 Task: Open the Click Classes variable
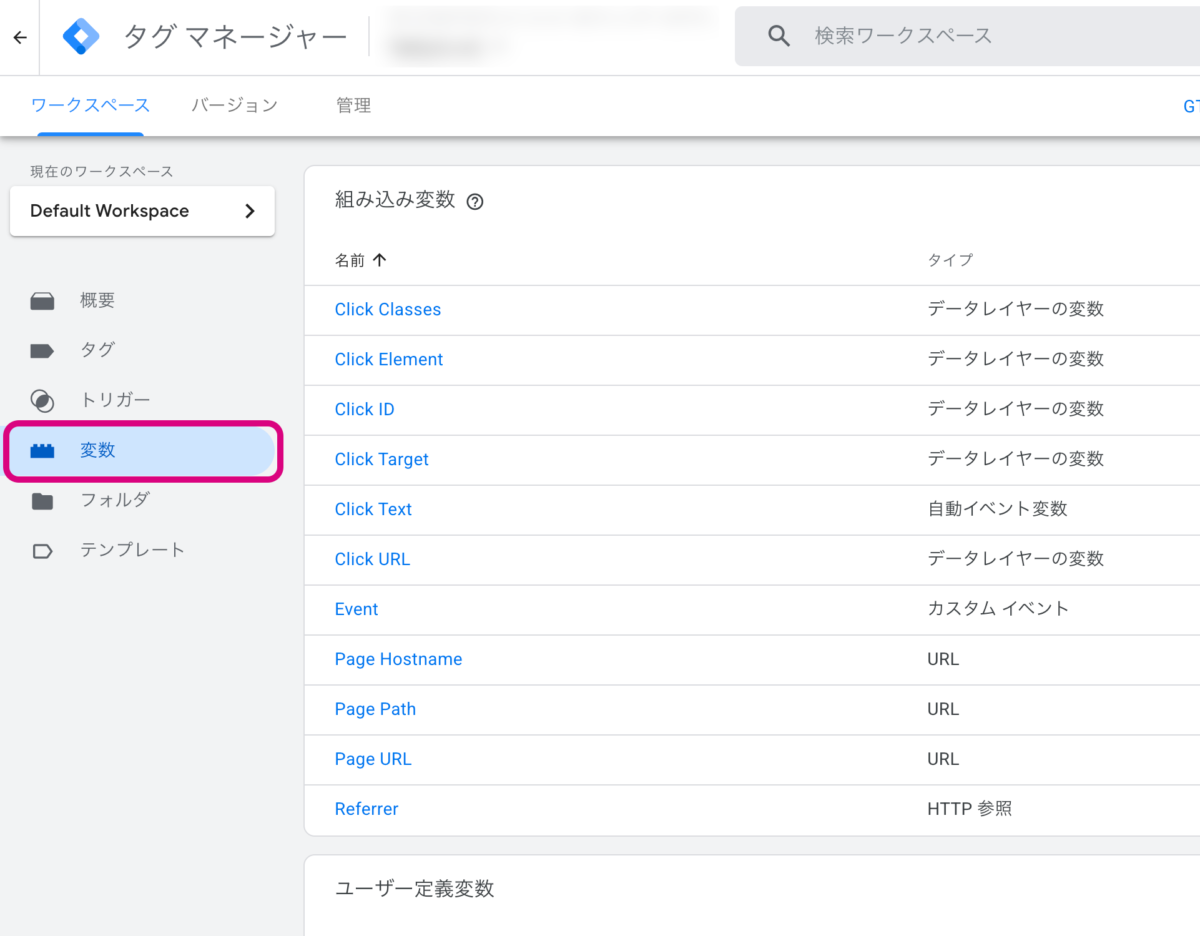pos(387,310)
